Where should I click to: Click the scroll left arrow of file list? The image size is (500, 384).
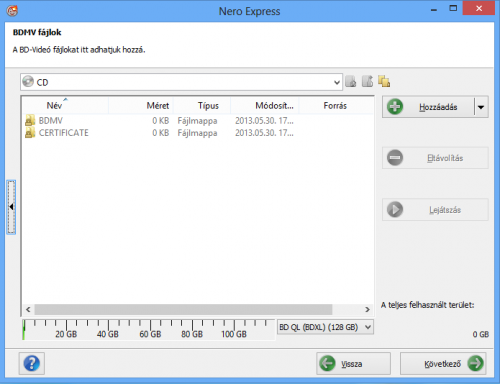coord(28,309)
